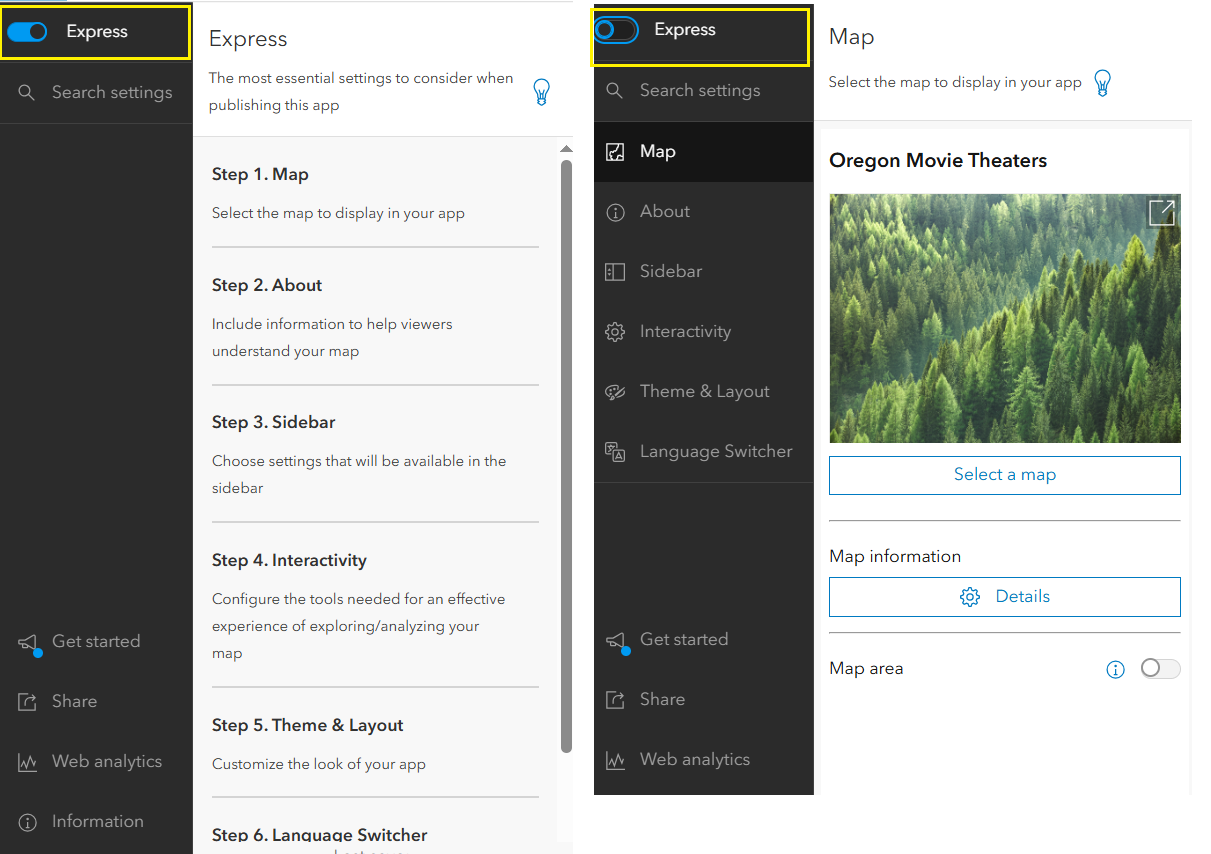Enable Express mode with the right toggle
The image size is (1211, 854).
(x=615, y=29)
